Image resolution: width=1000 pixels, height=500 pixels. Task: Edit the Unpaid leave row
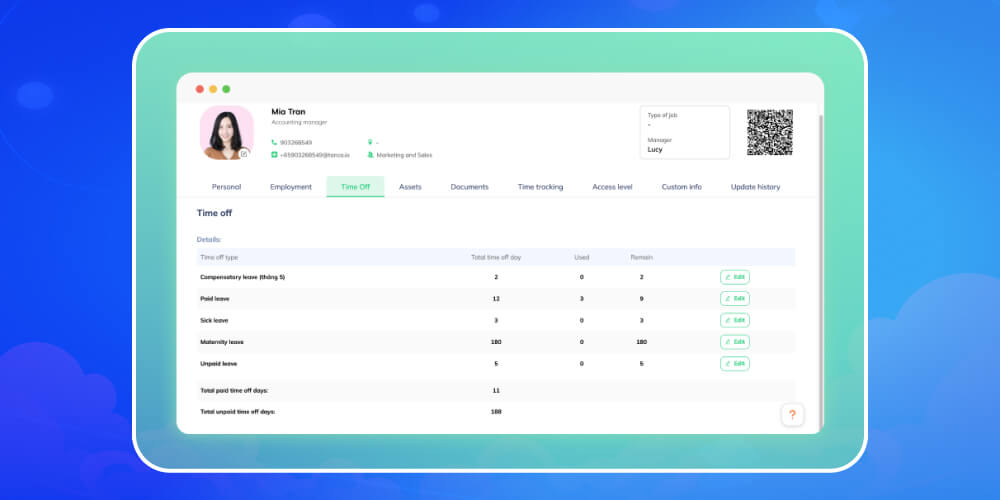tap(735, 364)
